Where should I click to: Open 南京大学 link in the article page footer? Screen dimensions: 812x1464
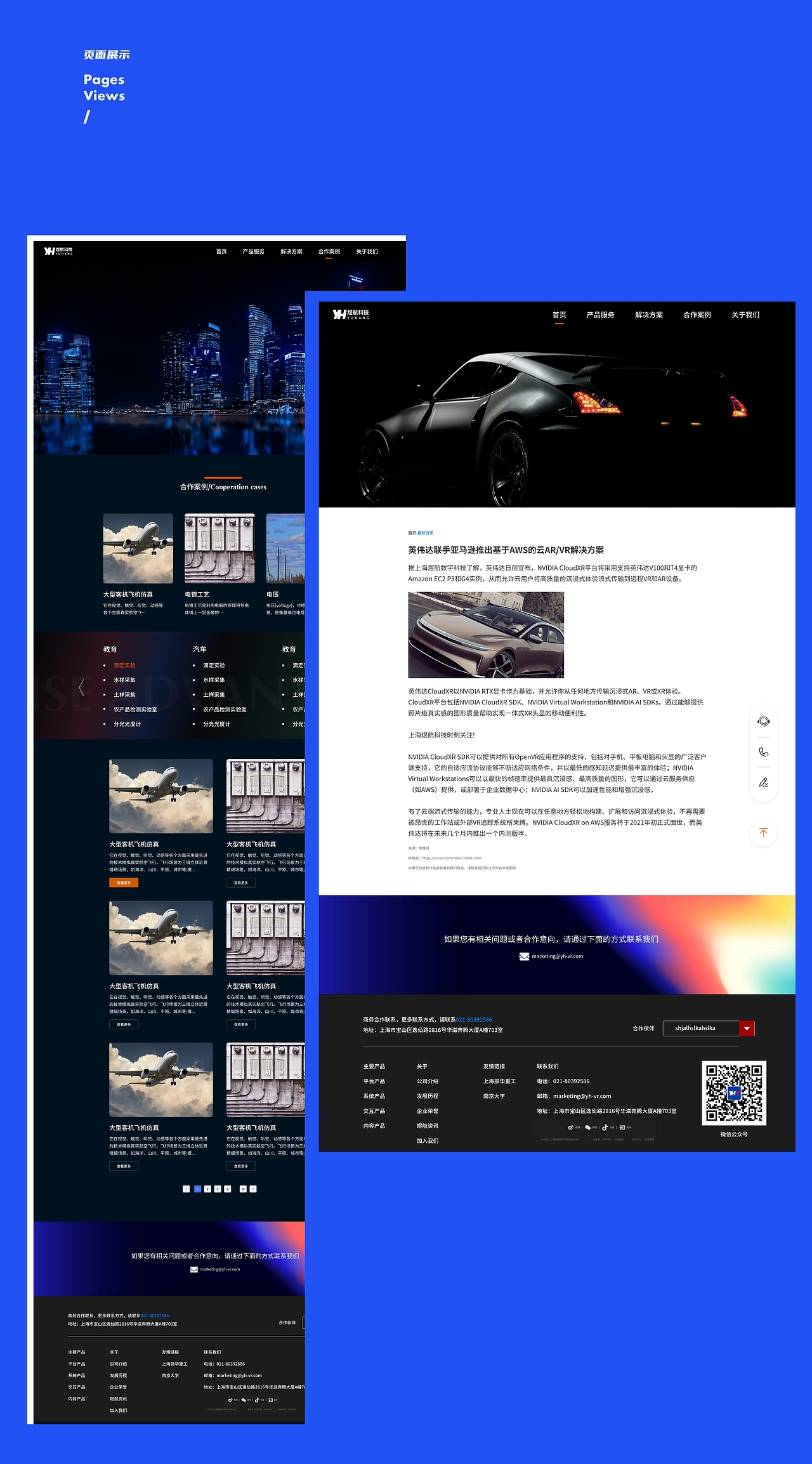coord(494,1096)
